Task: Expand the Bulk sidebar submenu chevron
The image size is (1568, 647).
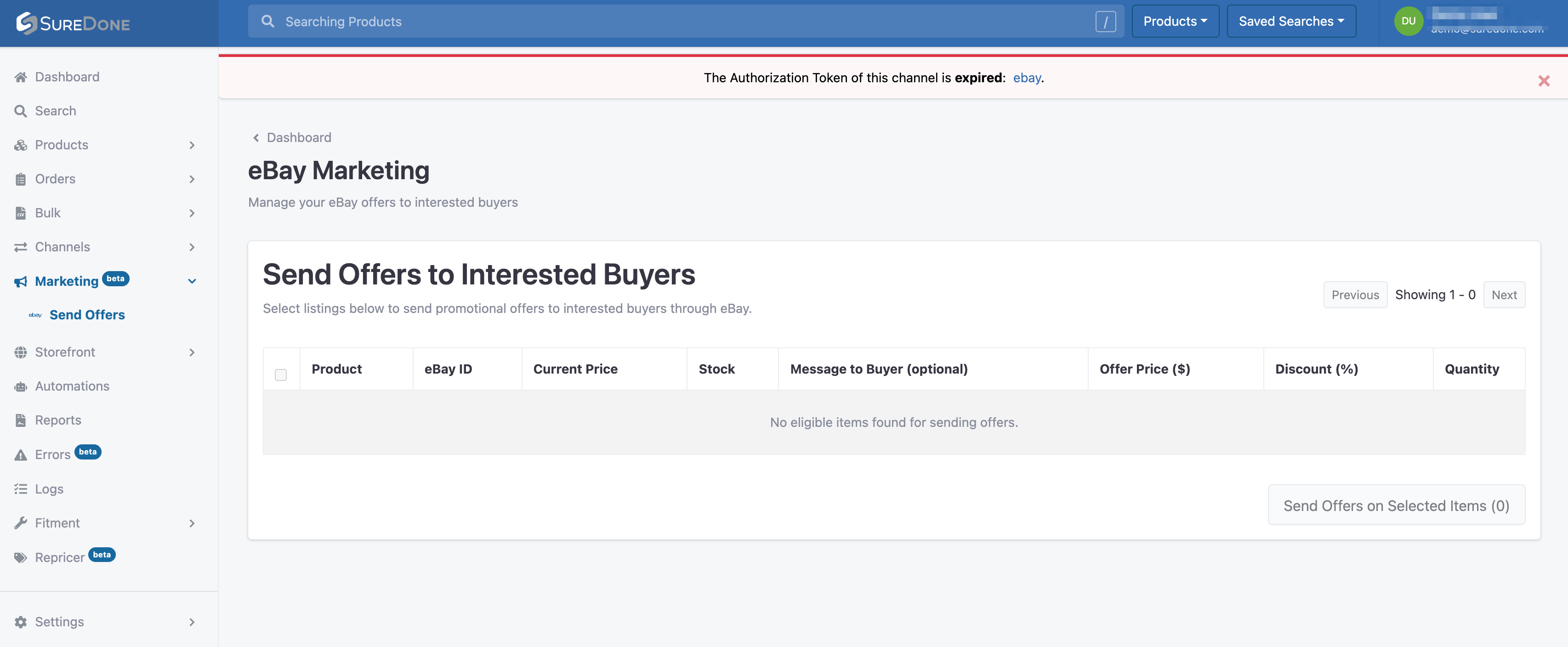Action: click(x=192, y=214)
